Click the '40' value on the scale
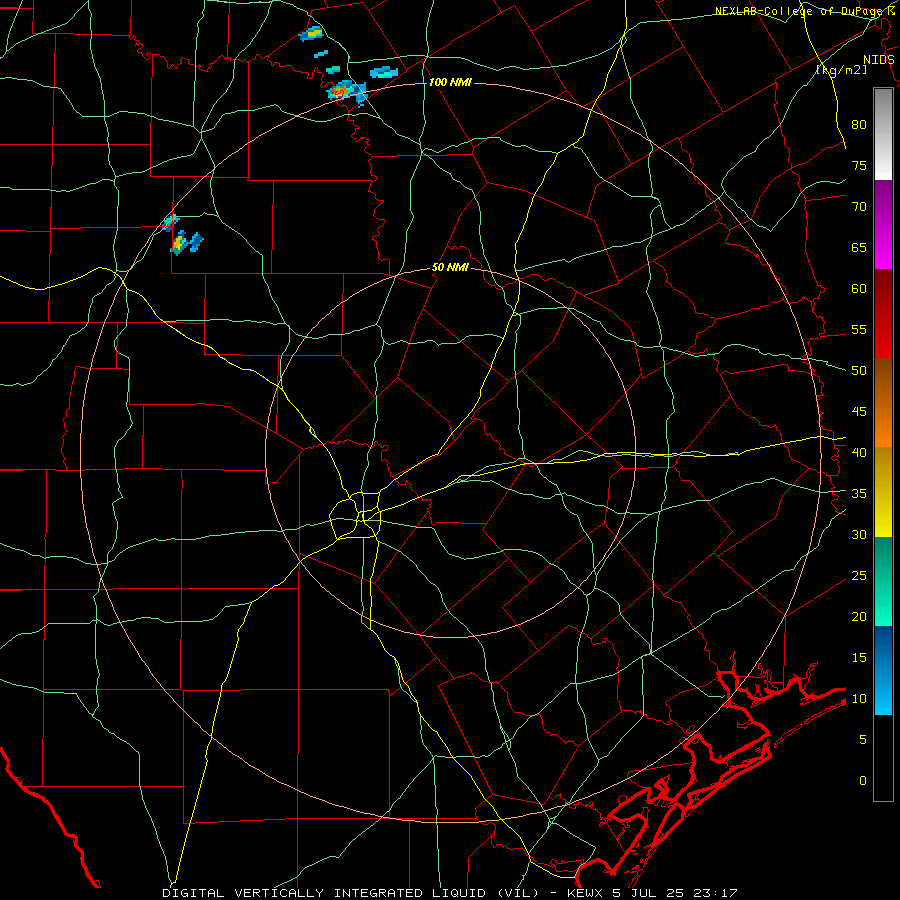Screen dimensions: 900x900 click(859, 453)
